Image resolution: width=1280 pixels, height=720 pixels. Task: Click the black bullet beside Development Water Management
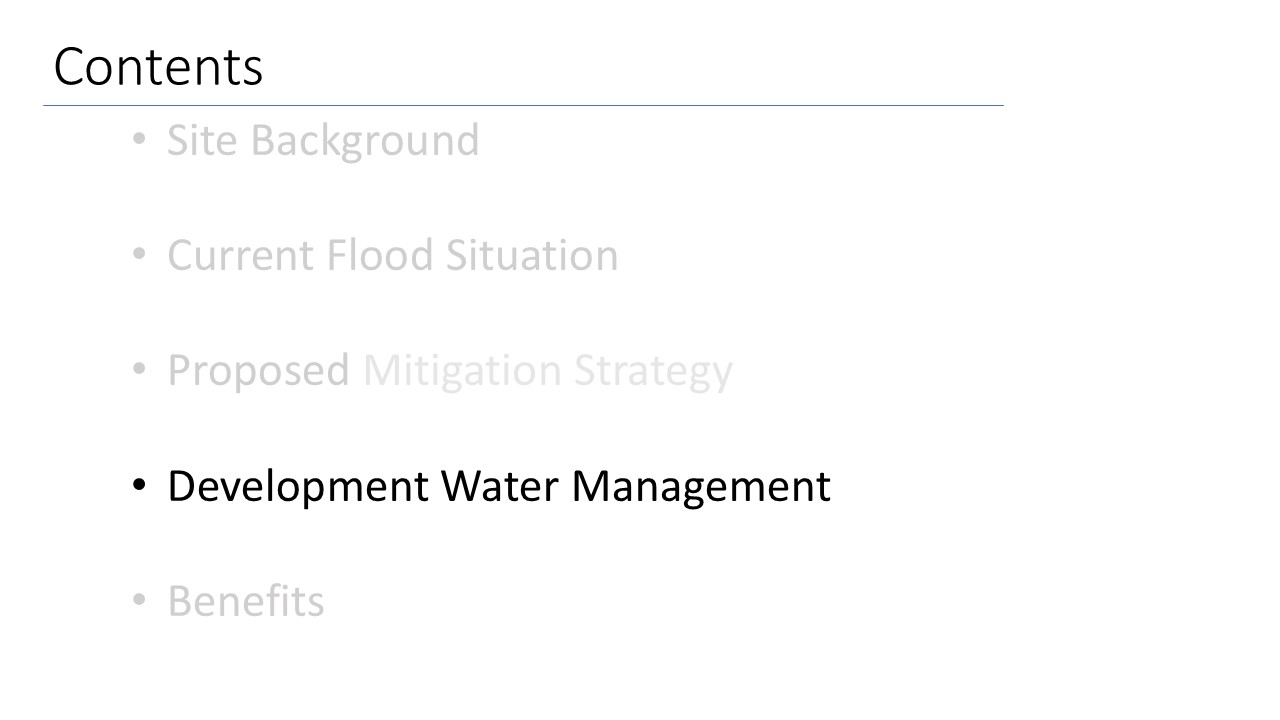tap(141, 487)
